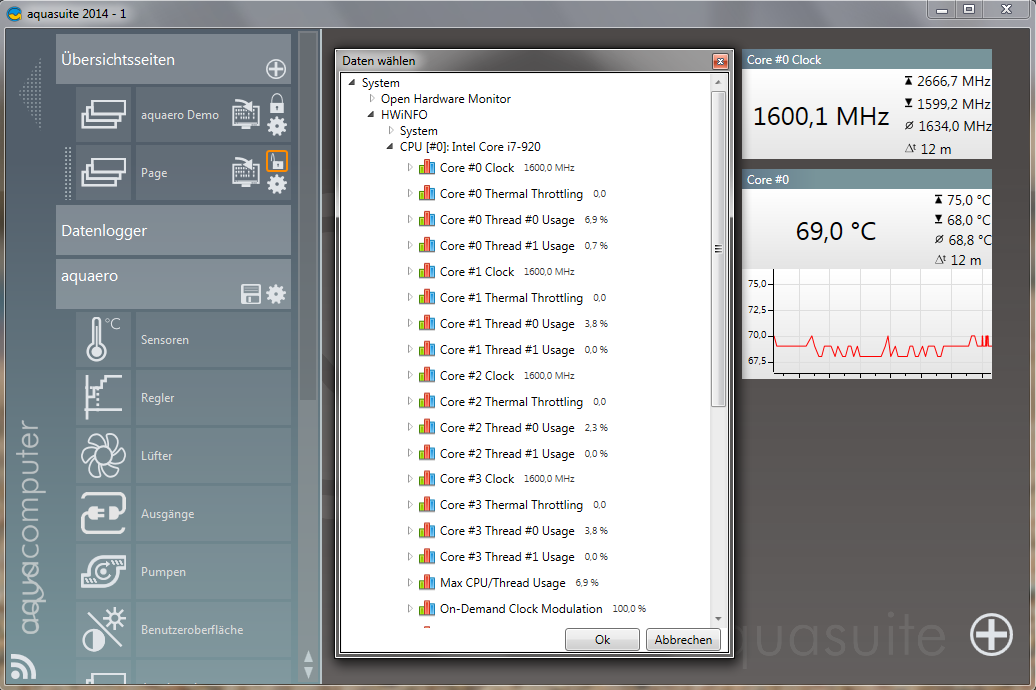Open settings gear for Page

point(277,184)
